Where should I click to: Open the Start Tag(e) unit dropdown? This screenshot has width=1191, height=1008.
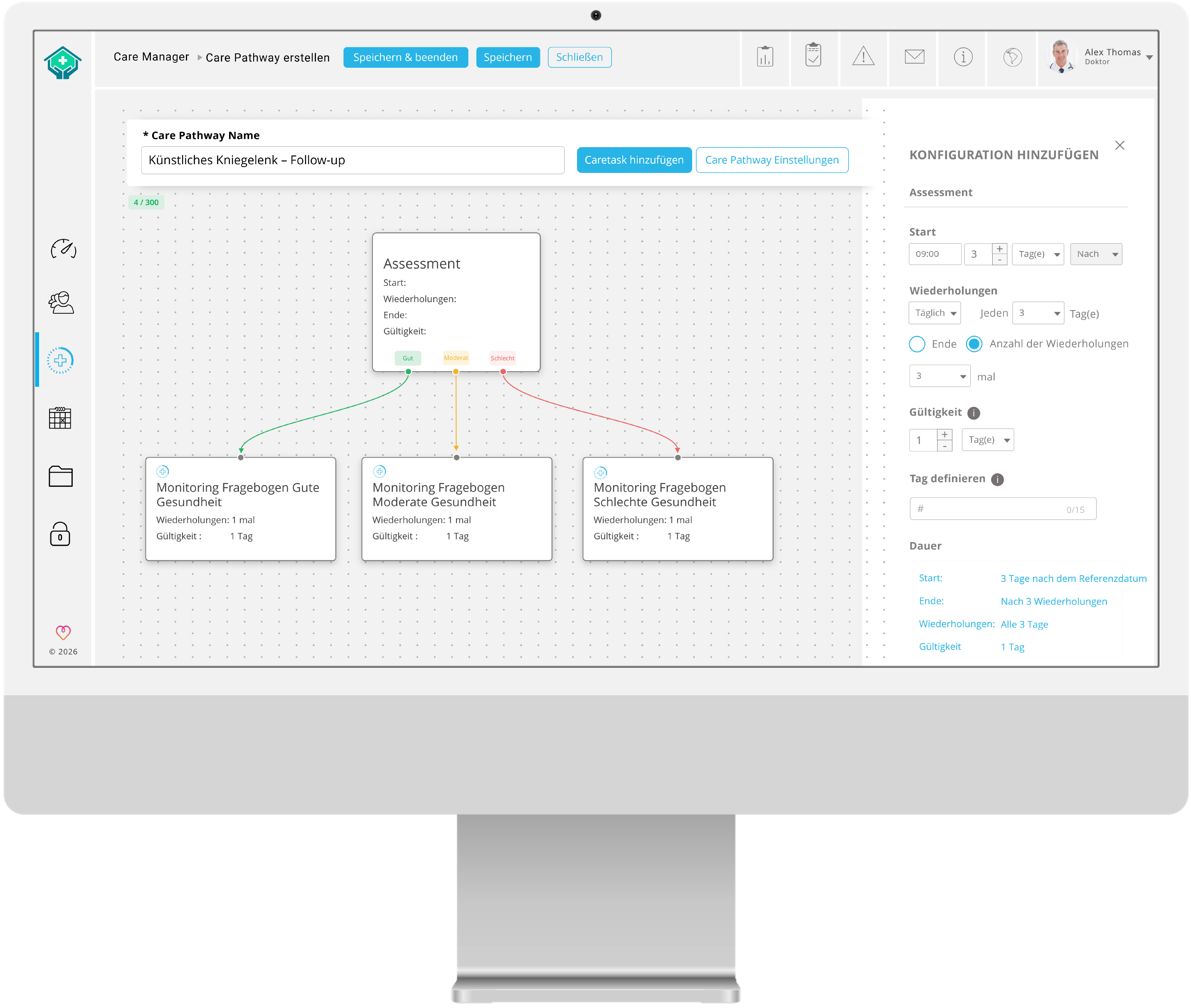1038,254
